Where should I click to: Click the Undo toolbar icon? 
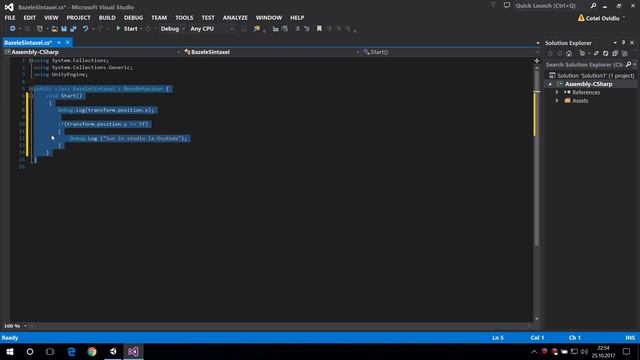click(86, 29)
